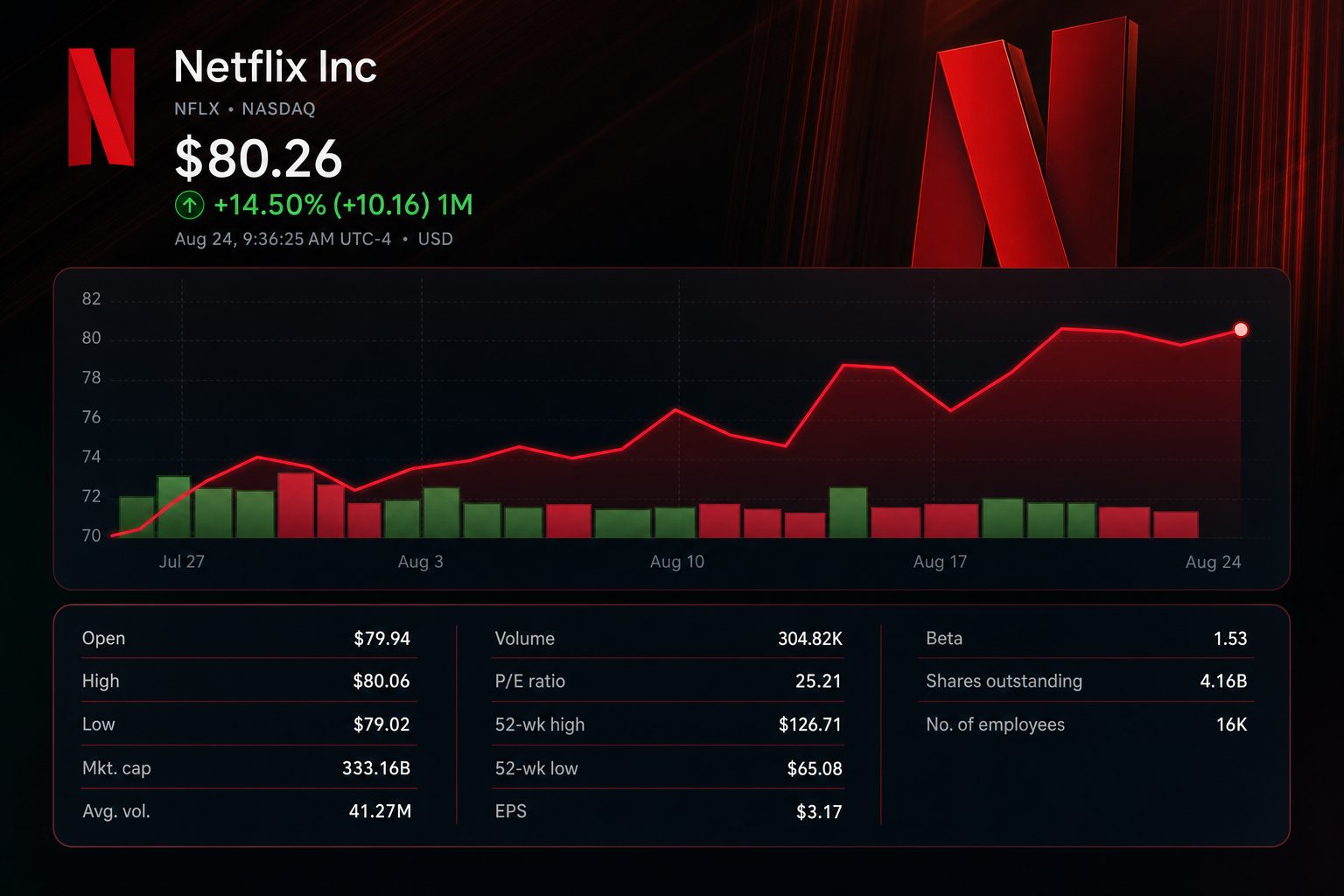Click the 70 price axis label
The width and height of the screenshot is (1344, 896).
point(91,535)
